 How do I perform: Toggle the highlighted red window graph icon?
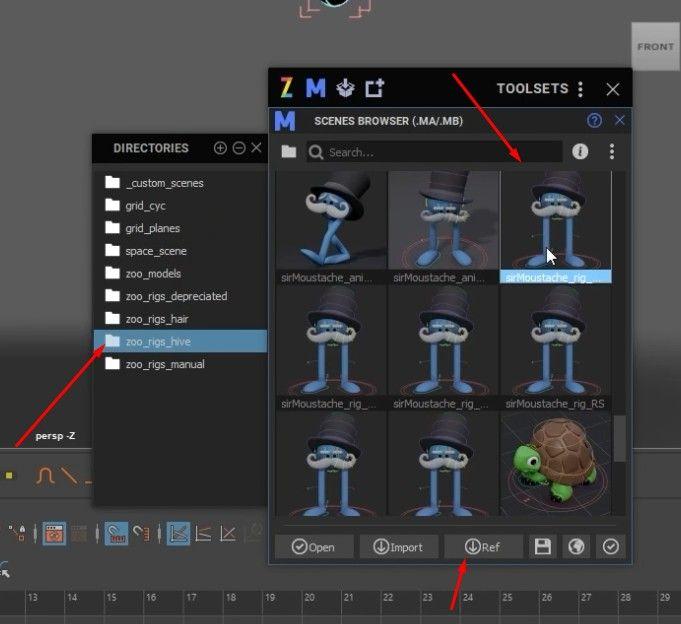coord(54,533)
